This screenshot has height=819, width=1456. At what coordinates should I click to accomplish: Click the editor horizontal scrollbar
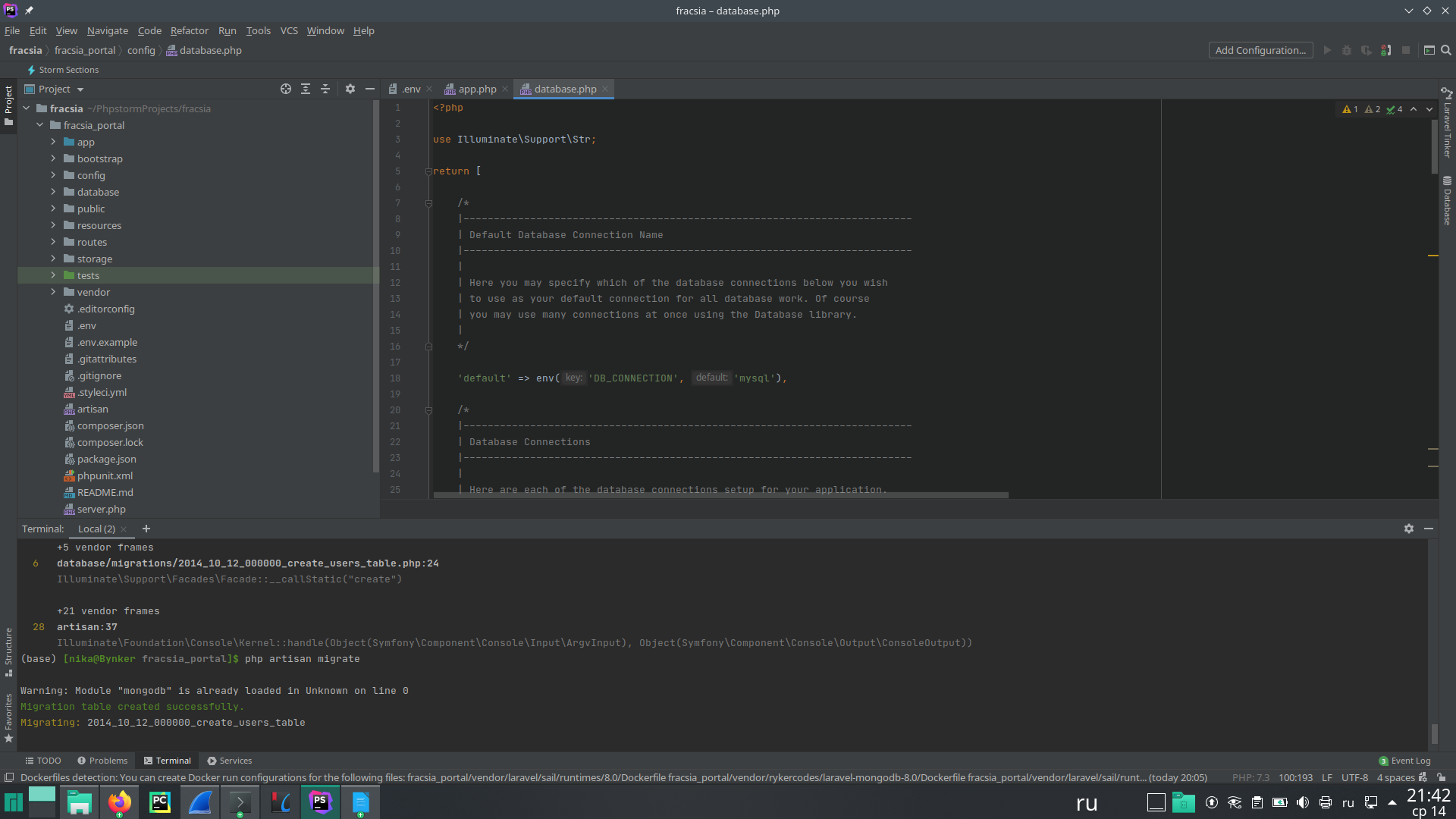tap(720, 495)
